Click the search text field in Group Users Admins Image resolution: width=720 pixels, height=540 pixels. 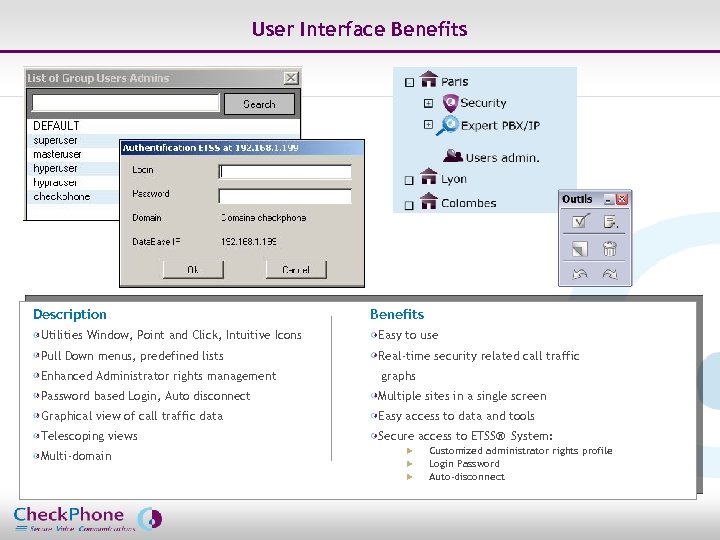tap(125, 103)
